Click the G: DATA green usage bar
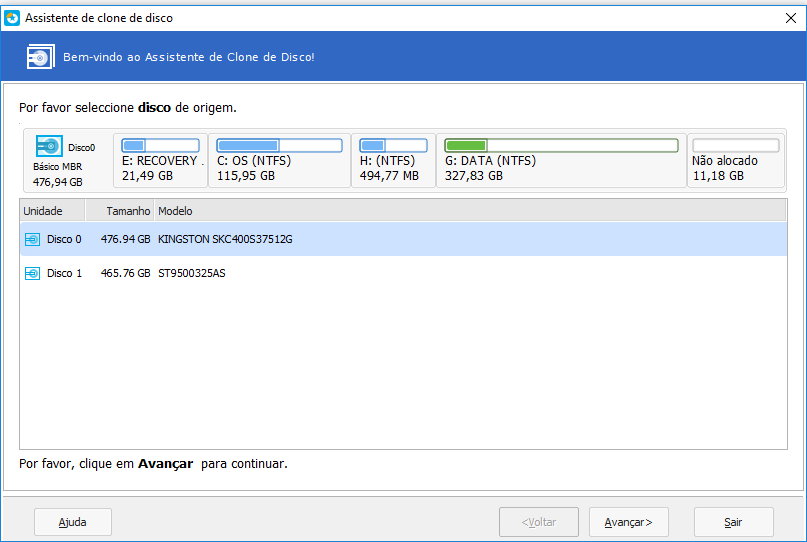Screen dimensions: 807x542 (x=562, y=145)
